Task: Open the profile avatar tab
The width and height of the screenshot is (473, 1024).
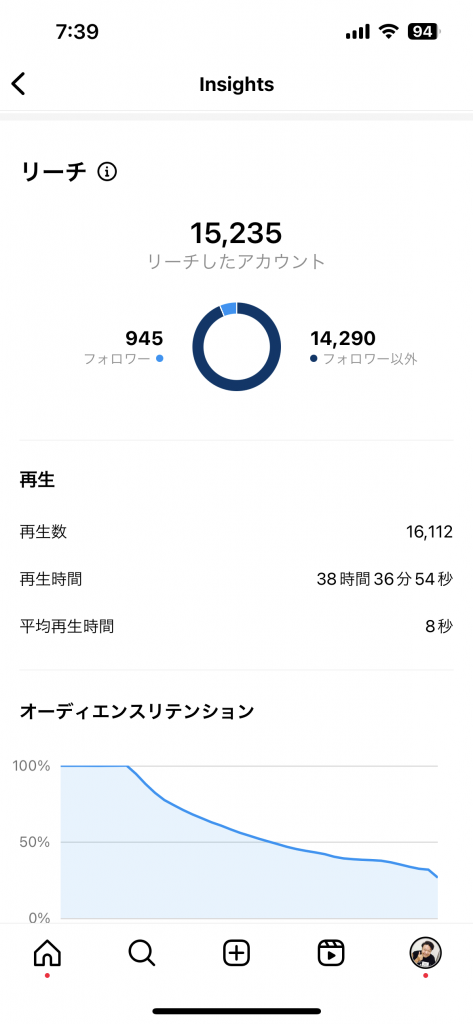Action: tap(425, 953)
